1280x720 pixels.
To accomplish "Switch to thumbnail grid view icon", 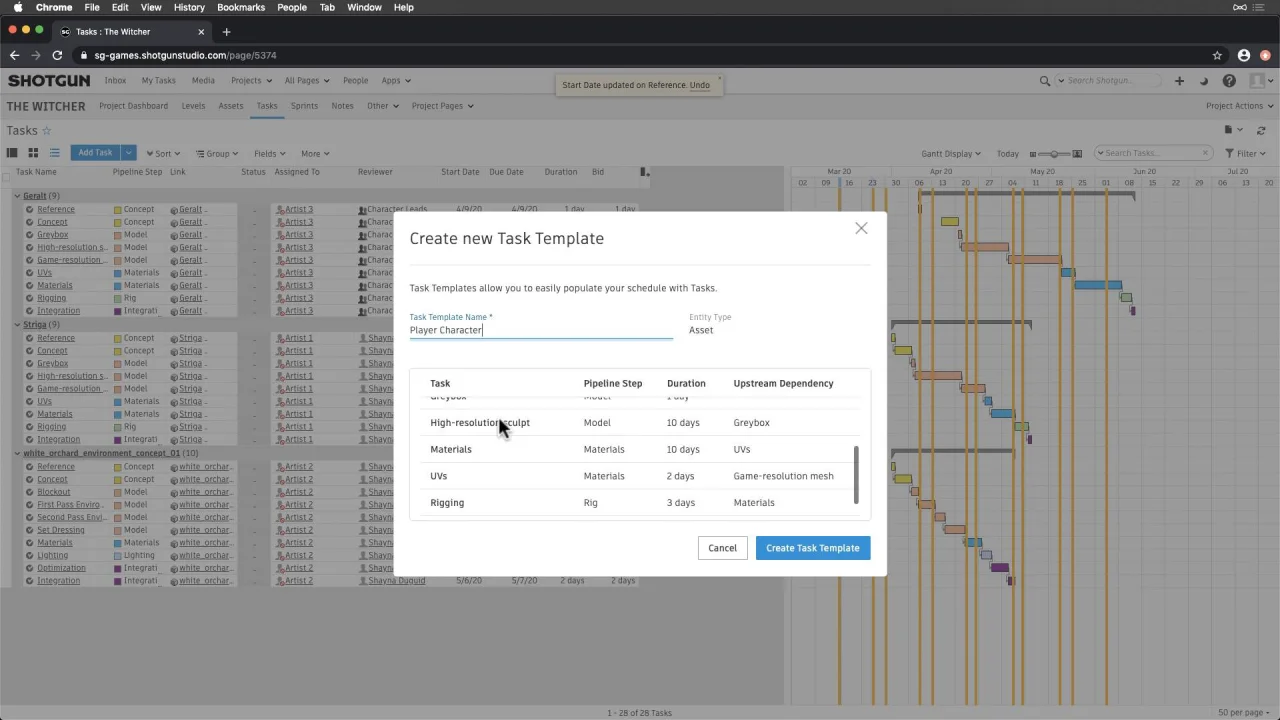I will pos(33,153).
